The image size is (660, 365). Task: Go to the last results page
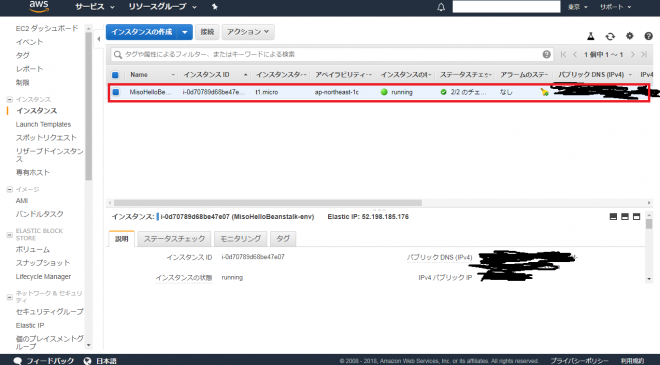644,54
